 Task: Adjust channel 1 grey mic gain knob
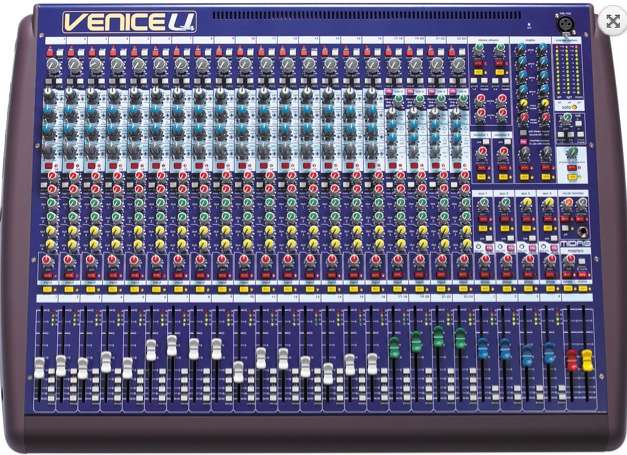tap(52, 65)
